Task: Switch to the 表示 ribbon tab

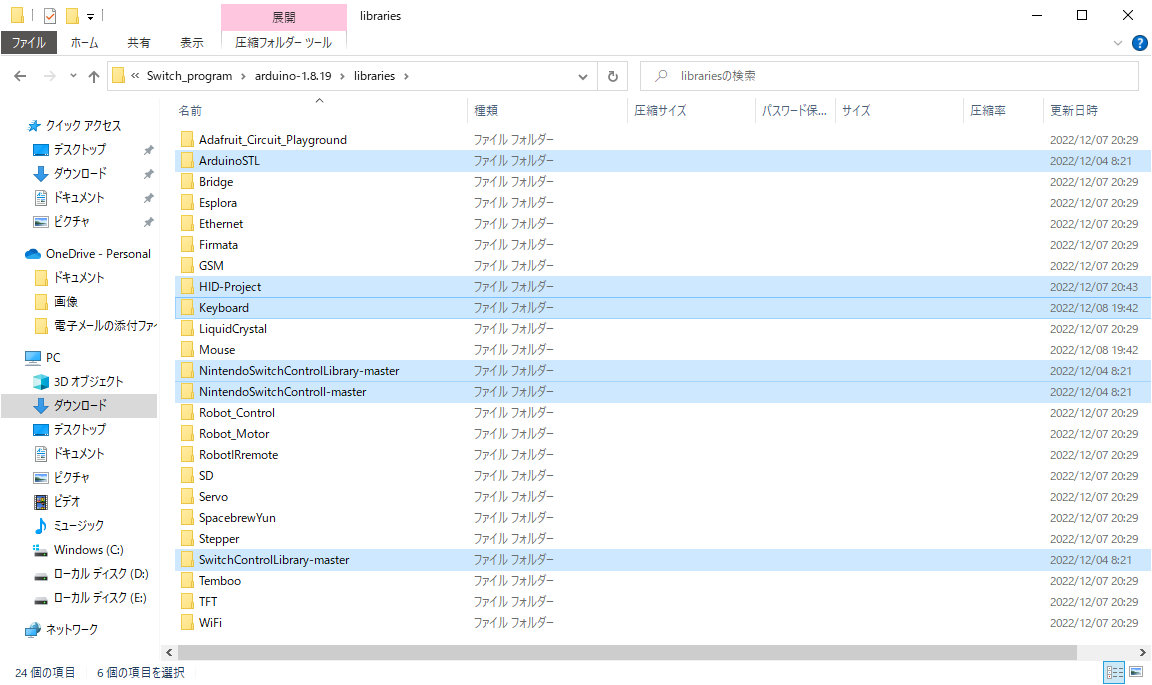Action: click(192, 43)
